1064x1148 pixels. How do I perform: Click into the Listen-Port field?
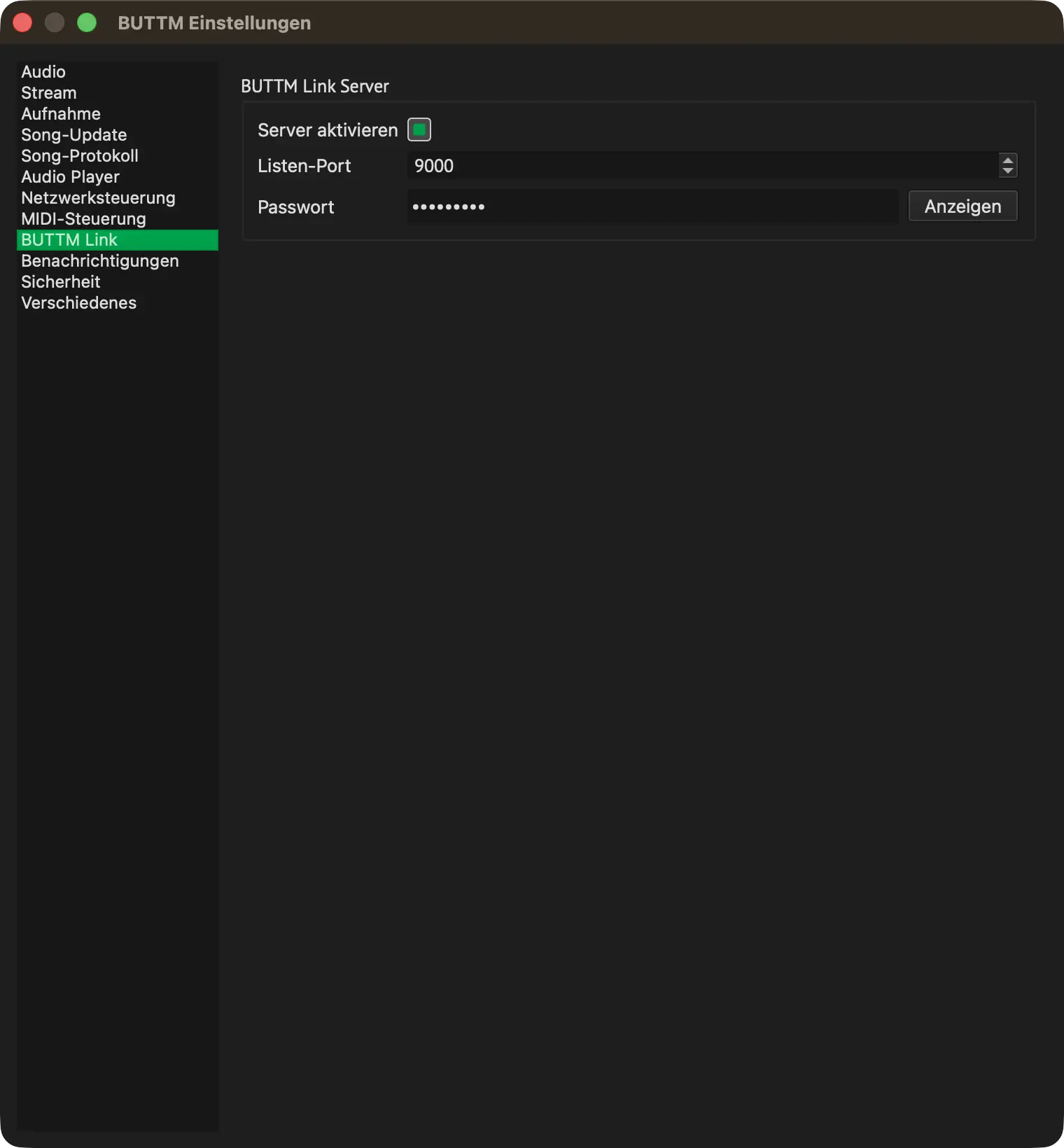703,166
